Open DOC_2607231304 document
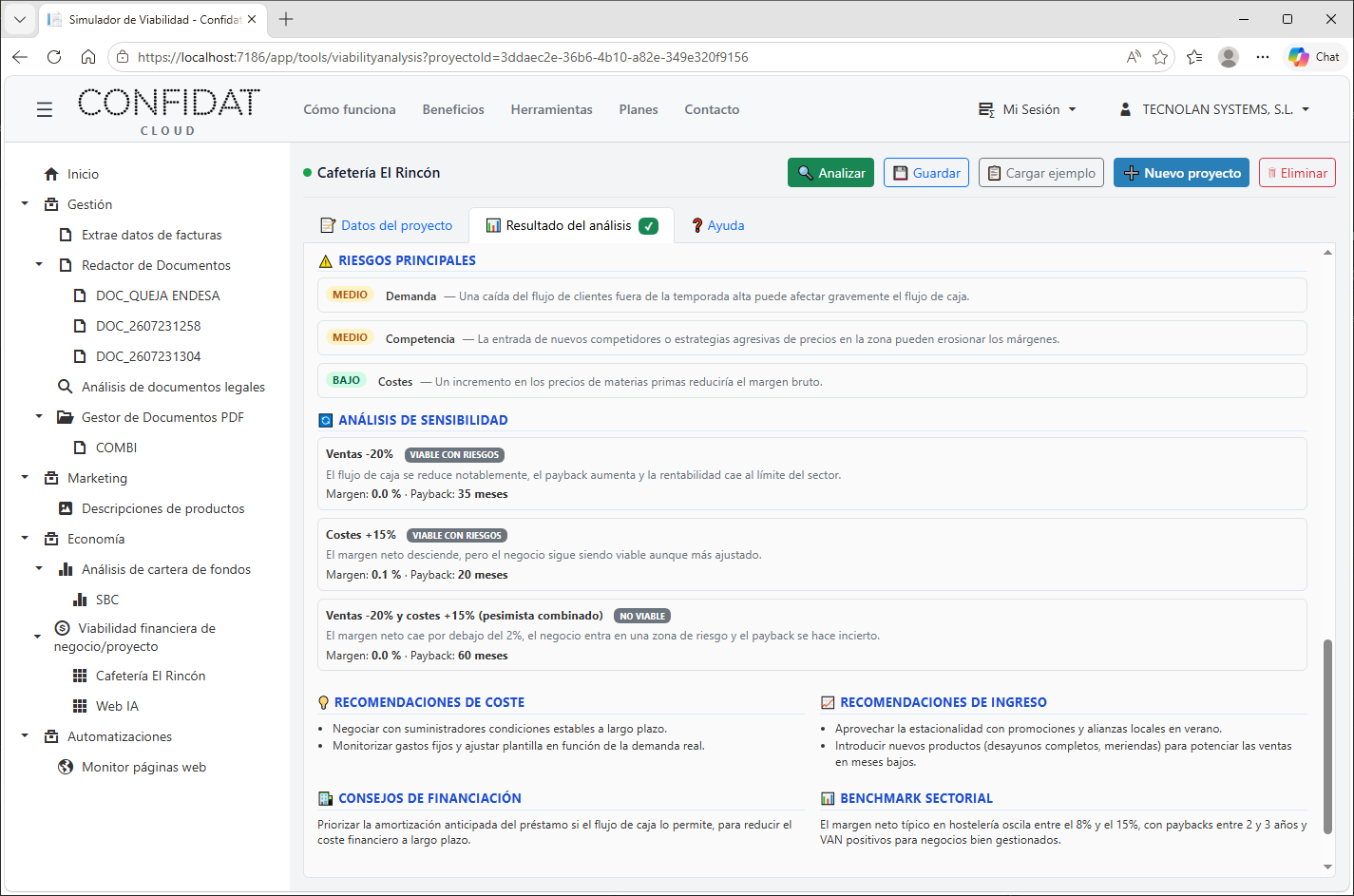The image size is (1354, 896). point(148,356)
